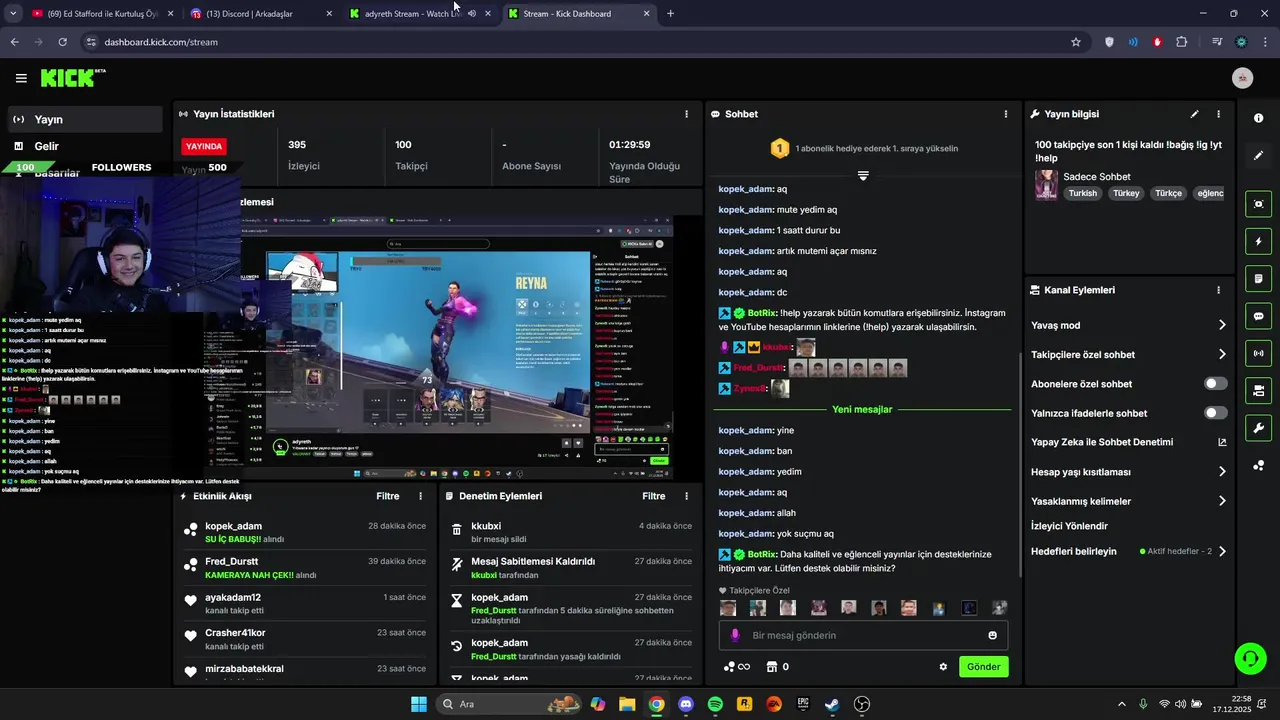This screenshot has width=1280, height=720.
Task: Click the Turkish tag
Action: 1083,193
